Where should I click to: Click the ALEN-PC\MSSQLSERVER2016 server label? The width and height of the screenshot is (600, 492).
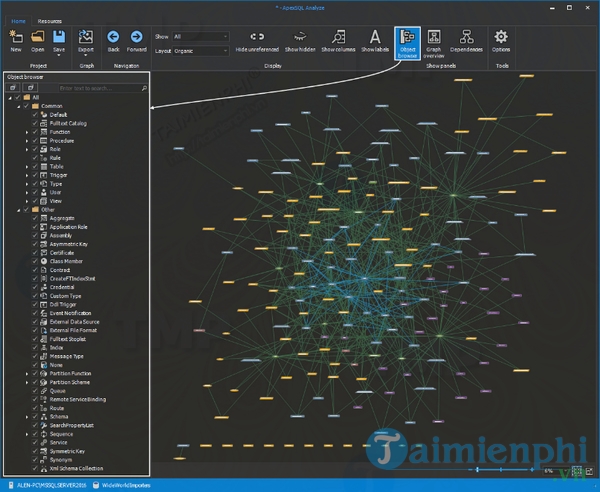click(51, 485)
